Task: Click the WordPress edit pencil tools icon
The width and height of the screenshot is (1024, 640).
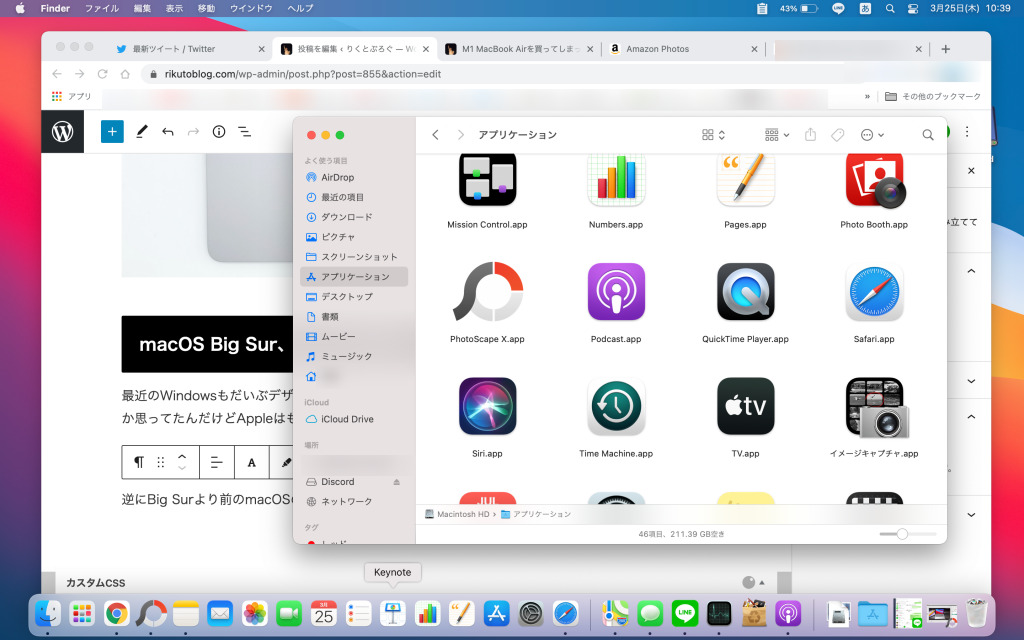Action: pyautogui.click(x=141, y=132)
